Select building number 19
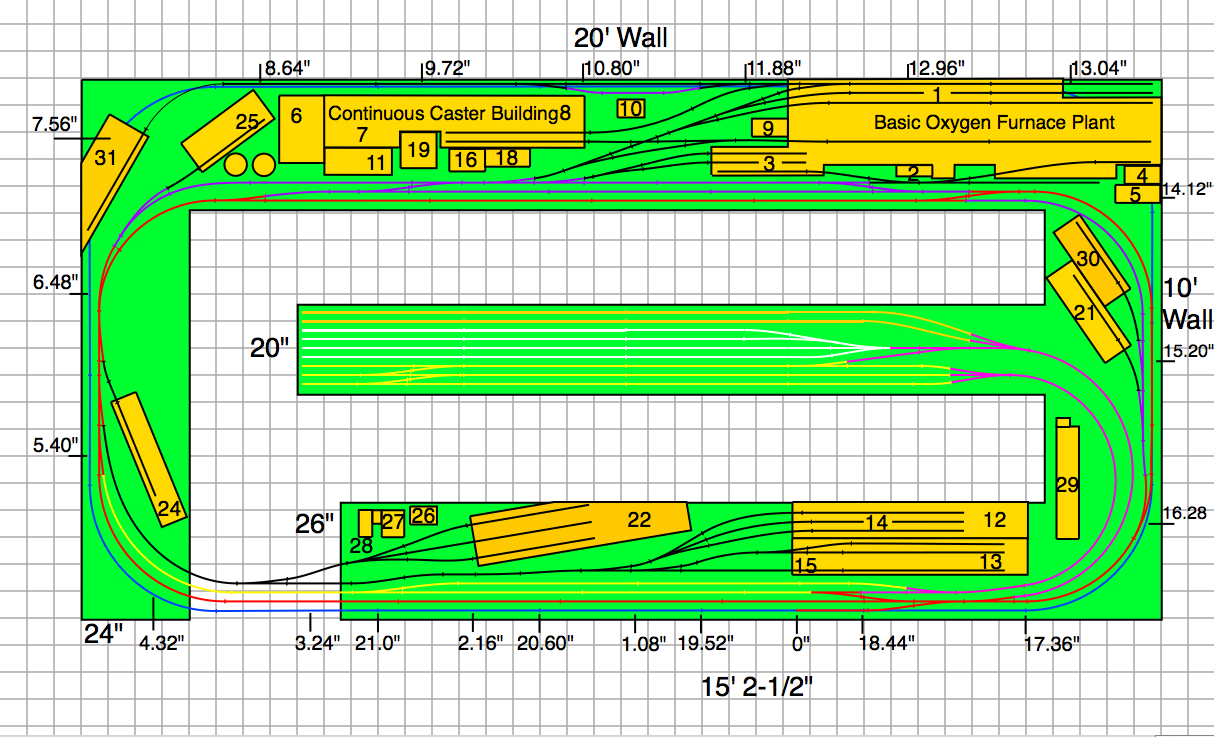The width and height of the screenshot is (1214, 737). click(419, 150)
